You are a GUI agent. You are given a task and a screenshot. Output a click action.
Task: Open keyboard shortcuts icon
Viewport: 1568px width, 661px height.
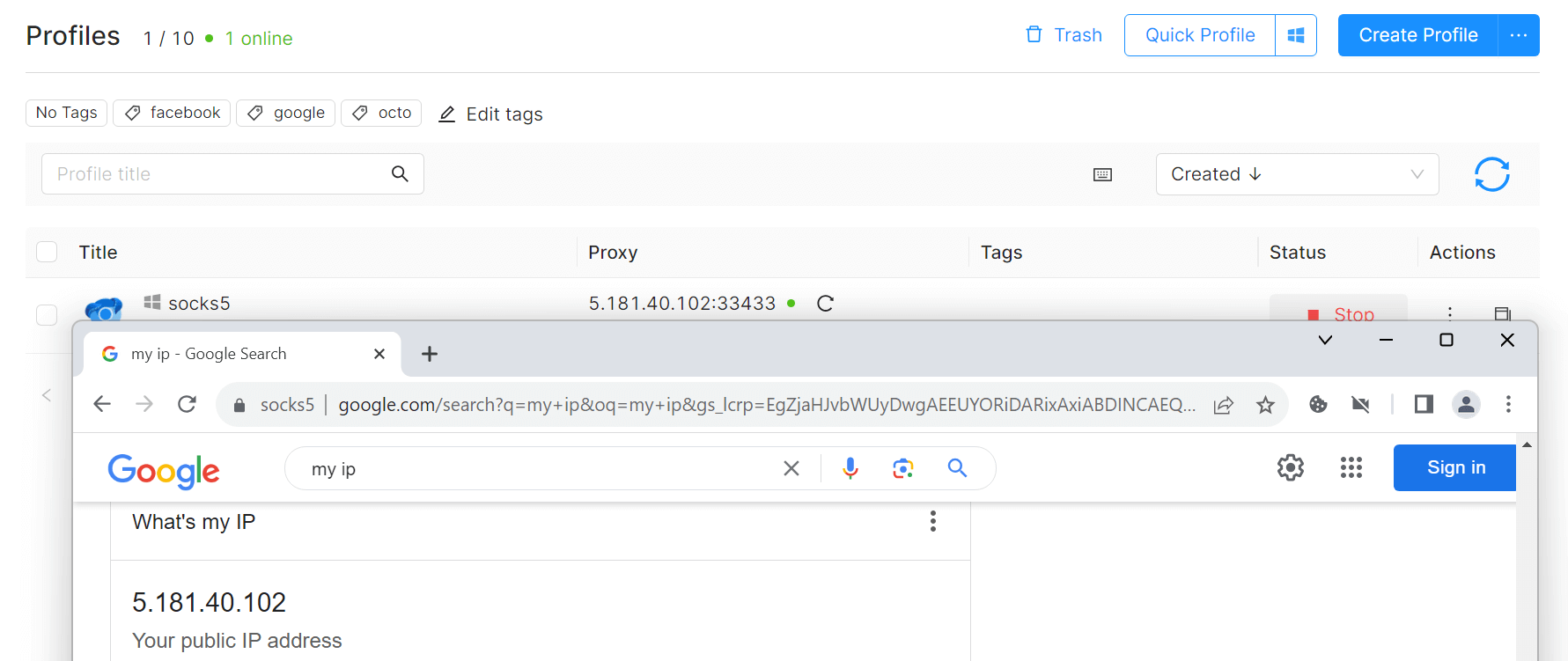click(1102, 174)
